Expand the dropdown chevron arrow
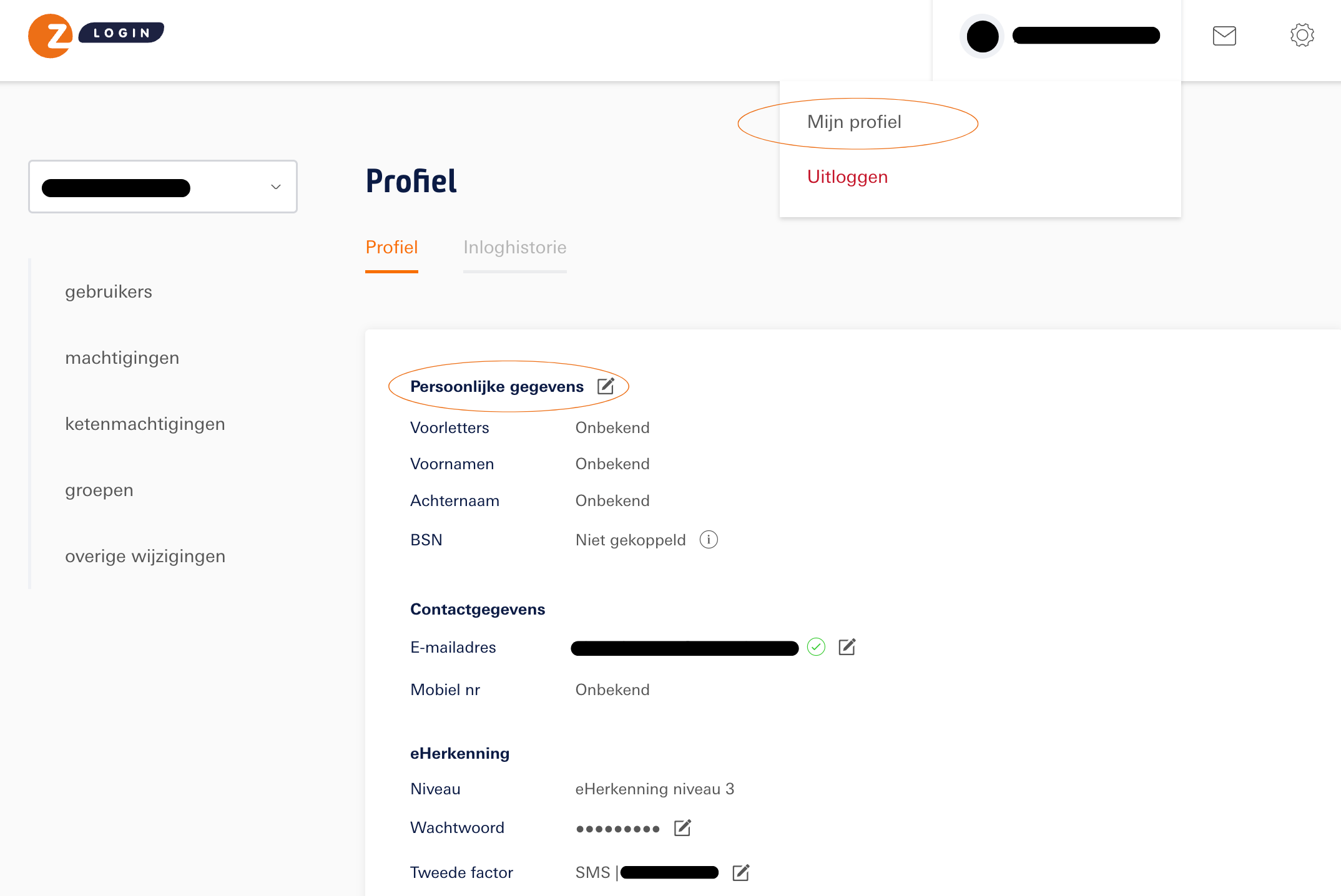1341x896 pixels. click(275, 187)
